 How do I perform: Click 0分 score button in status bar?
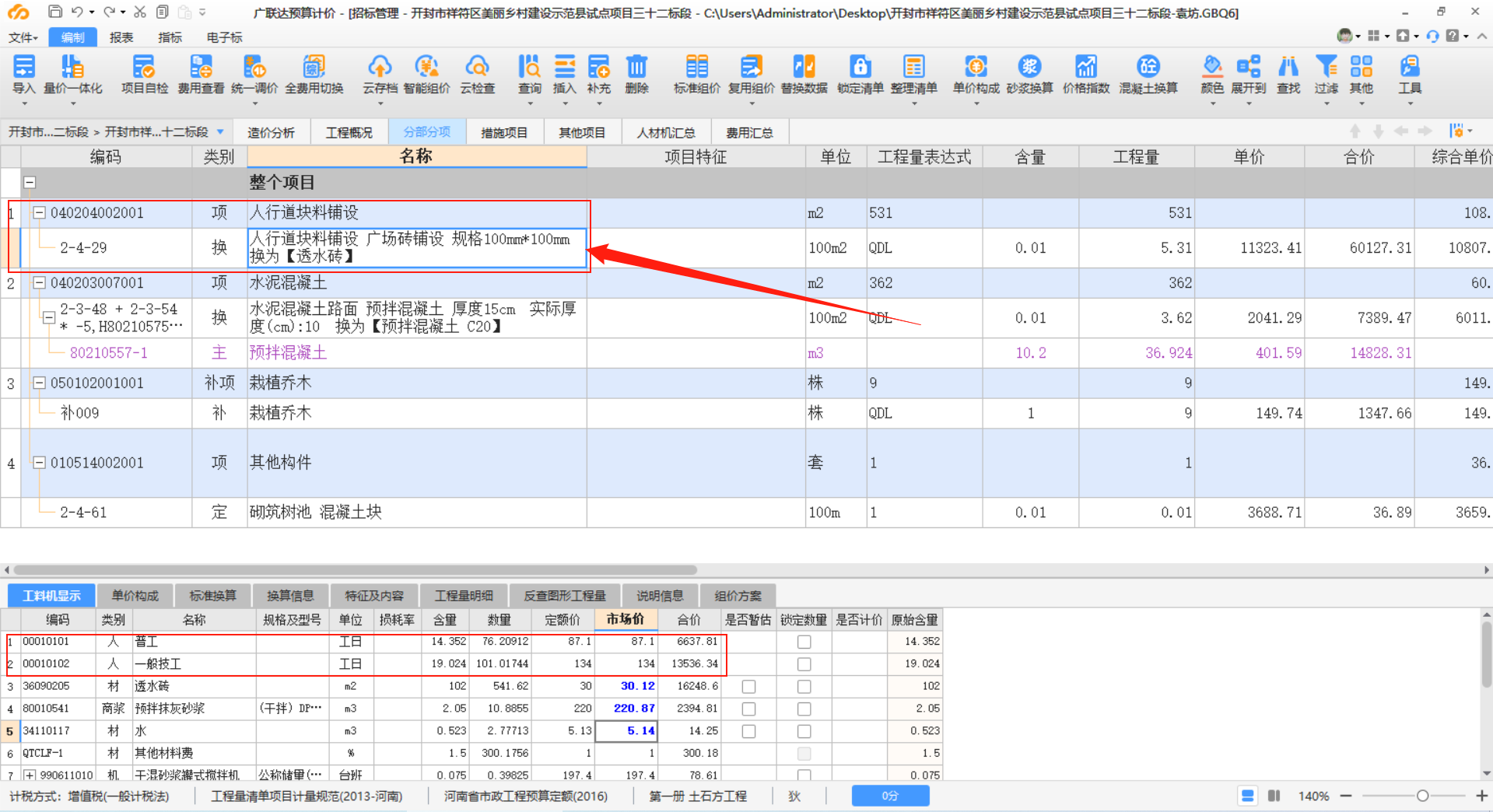[x=890, y=796]
